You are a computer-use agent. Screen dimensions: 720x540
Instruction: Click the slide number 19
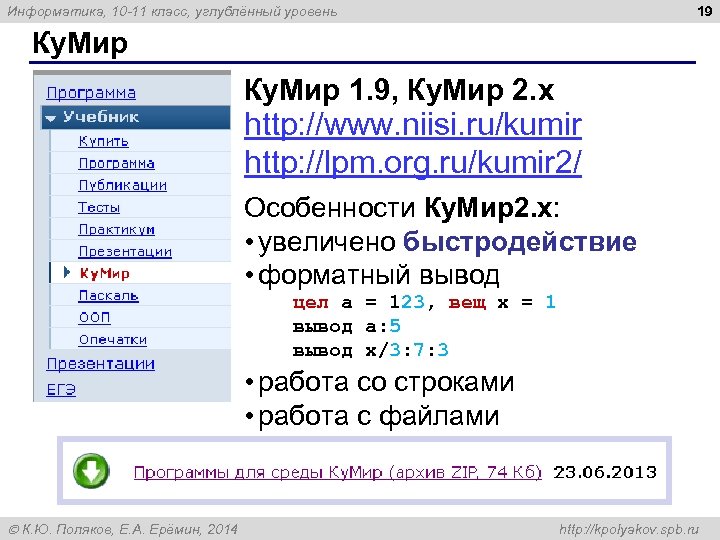tap(704, 11)
